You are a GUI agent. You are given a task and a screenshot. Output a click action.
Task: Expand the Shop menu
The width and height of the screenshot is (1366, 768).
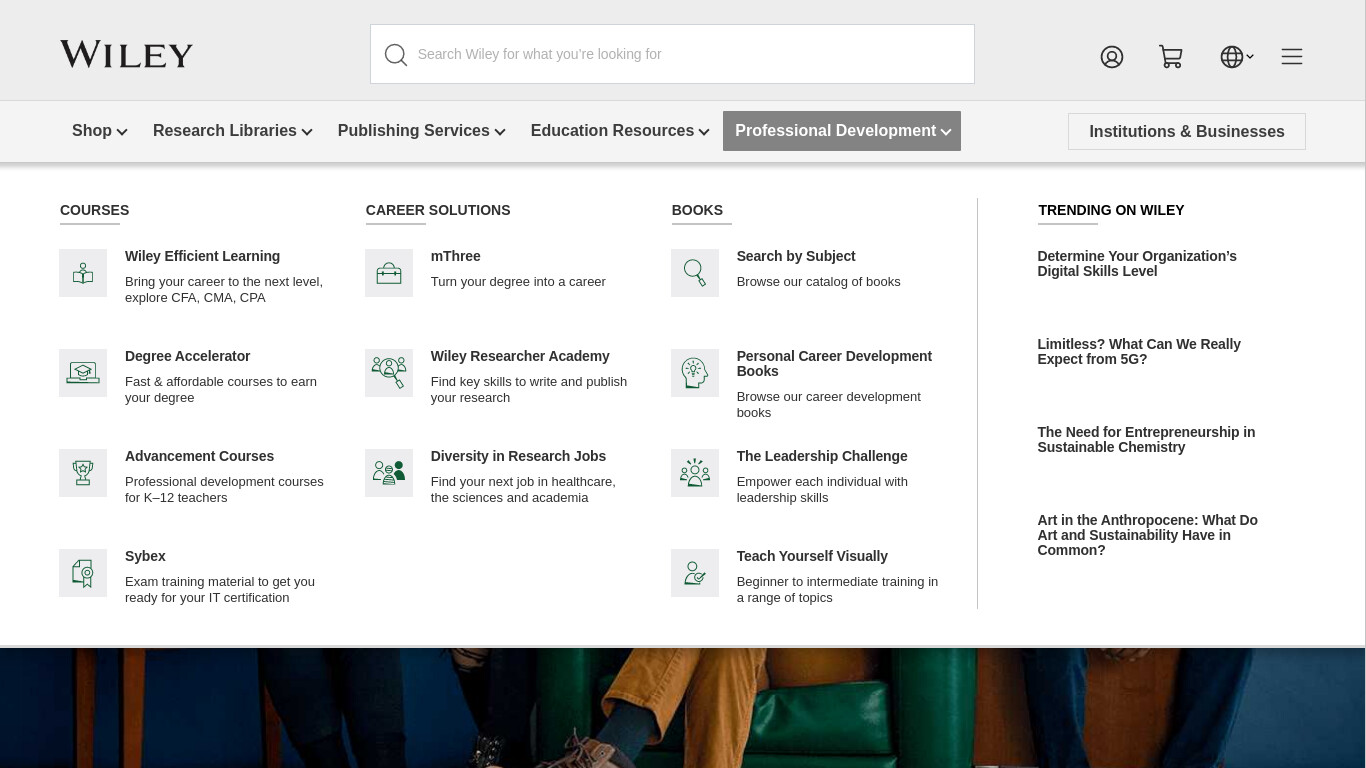click(99, 131)
